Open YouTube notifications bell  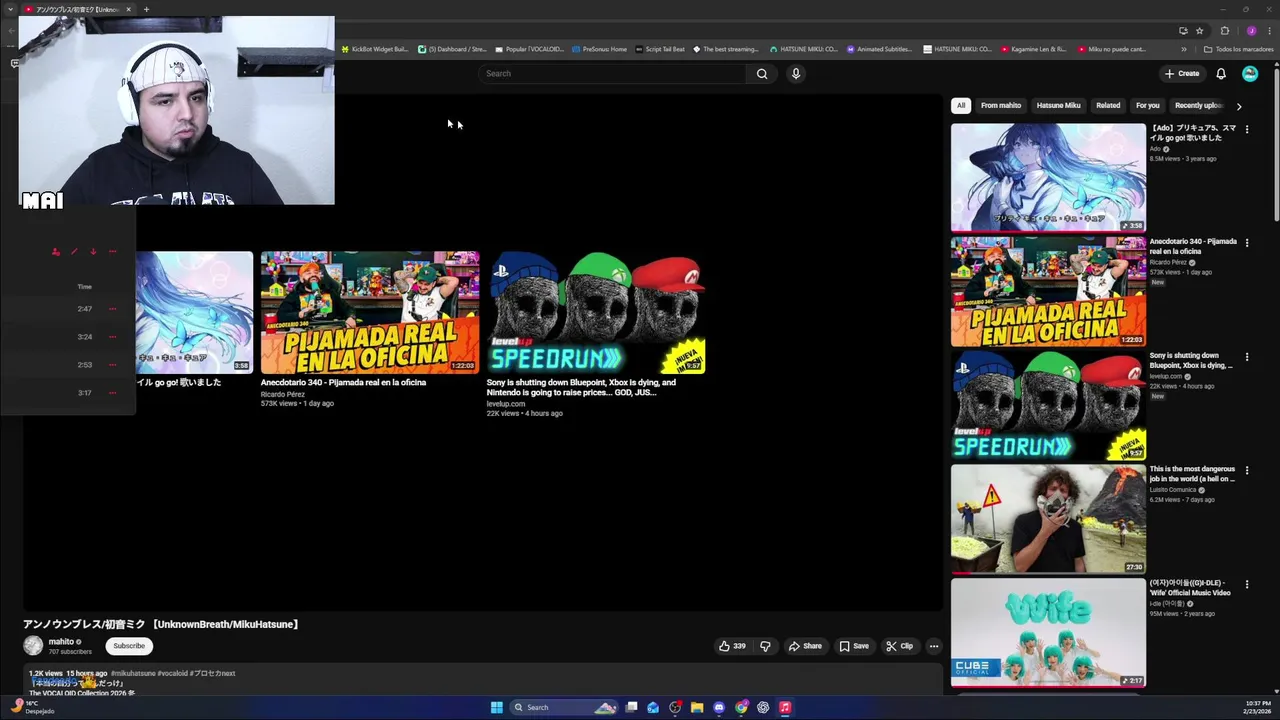1221,73
